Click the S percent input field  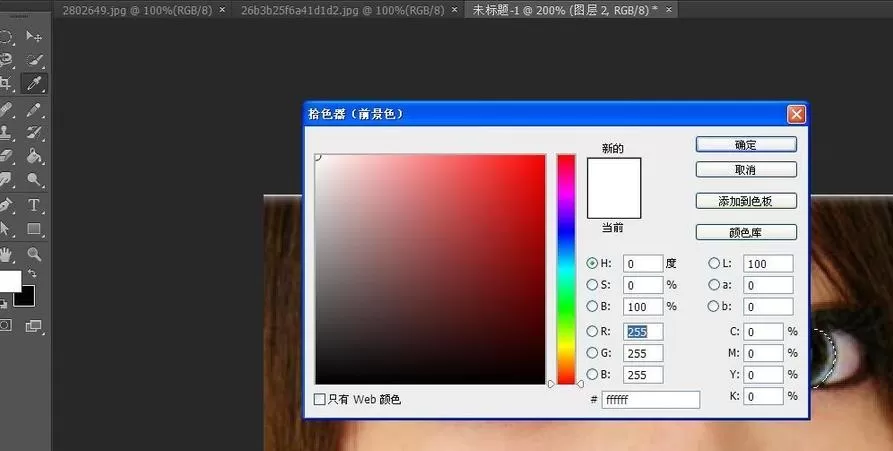643,285
